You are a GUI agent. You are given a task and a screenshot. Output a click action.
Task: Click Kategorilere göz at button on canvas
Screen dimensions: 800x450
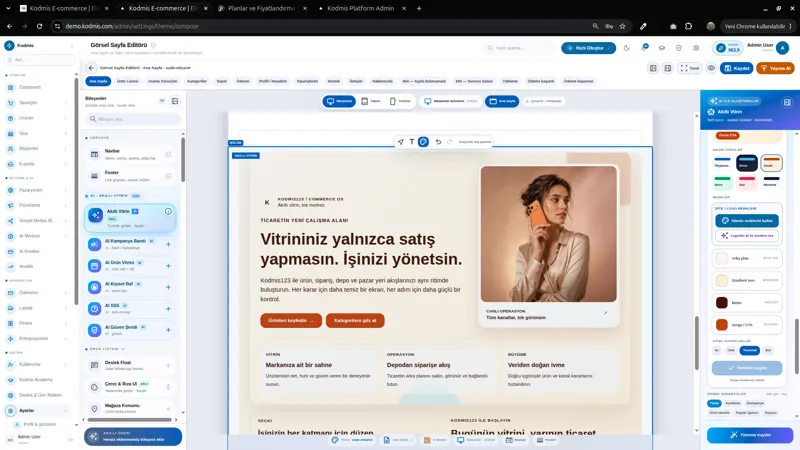coord(355,320)
